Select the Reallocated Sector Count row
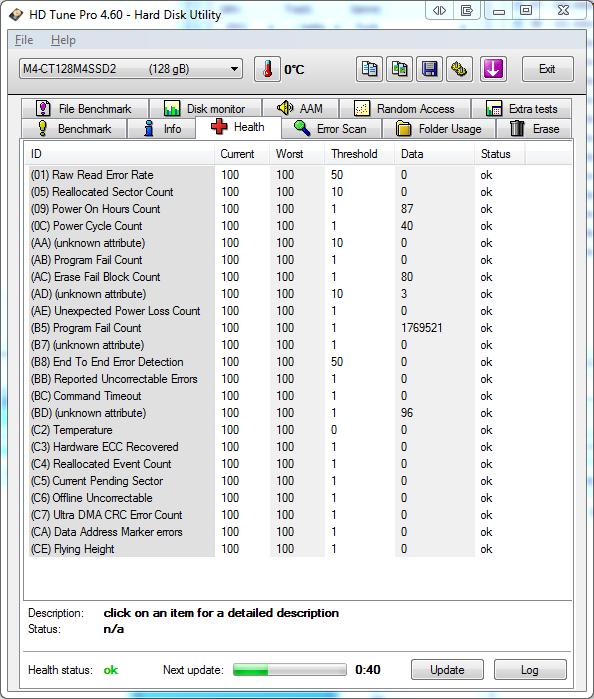Viewport: 594px width, 699px height. [x=277, y=192]
